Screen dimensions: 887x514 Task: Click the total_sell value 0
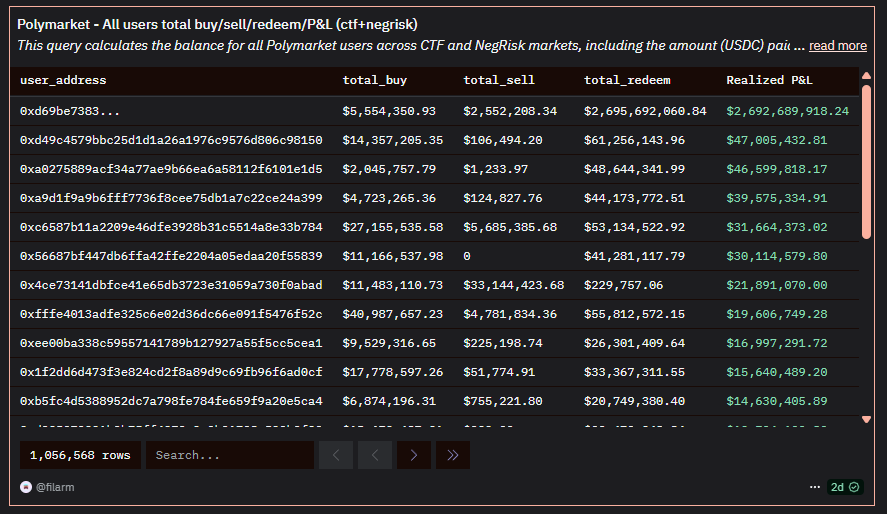point(467,256)
